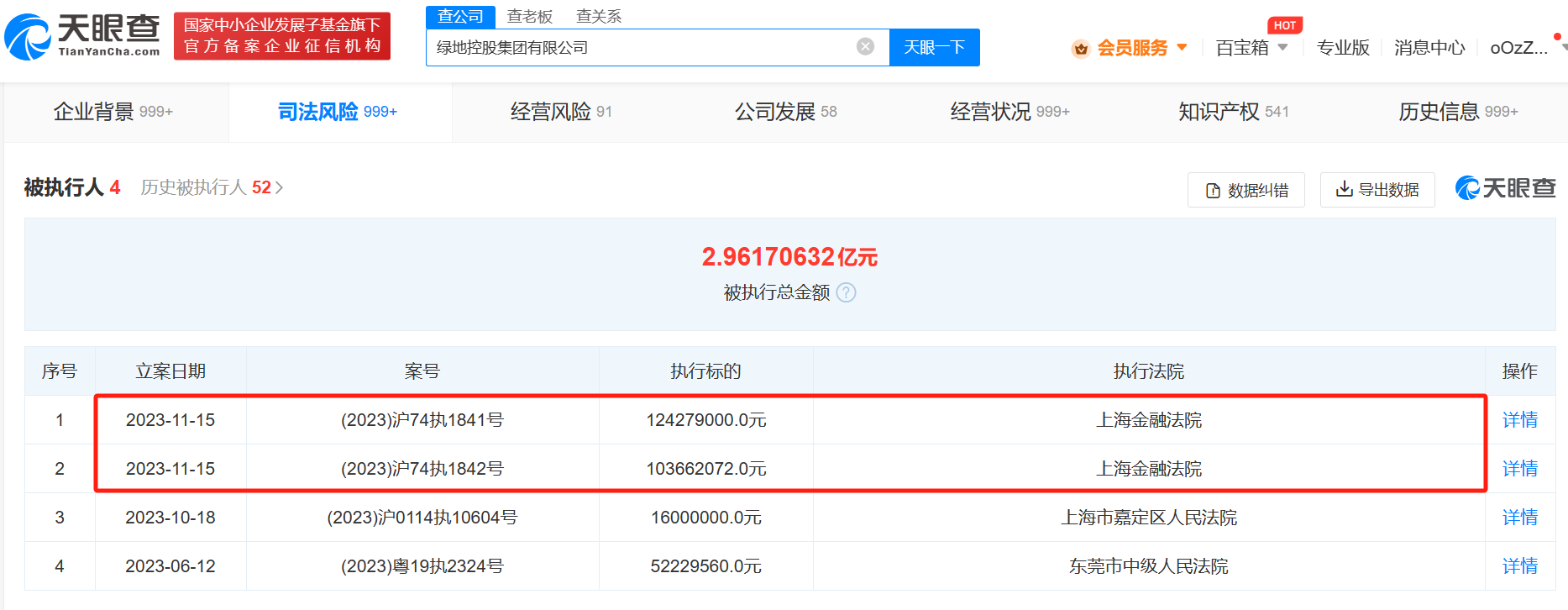Open 详情 for case 沪74执1841号
The height and width of the screenshot is (610, 1568).
(1520, 420)
